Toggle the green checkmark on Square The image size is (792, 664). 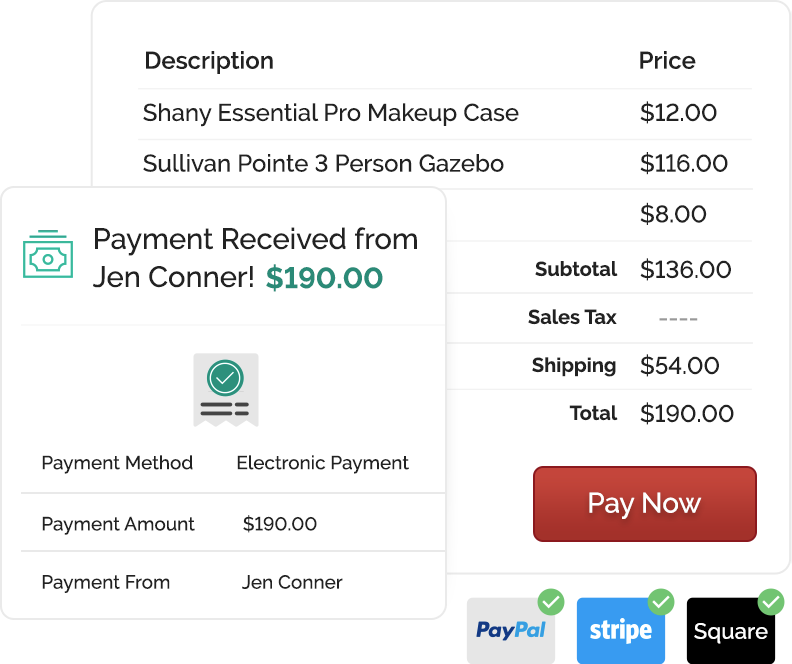click(x=771, y=602)
